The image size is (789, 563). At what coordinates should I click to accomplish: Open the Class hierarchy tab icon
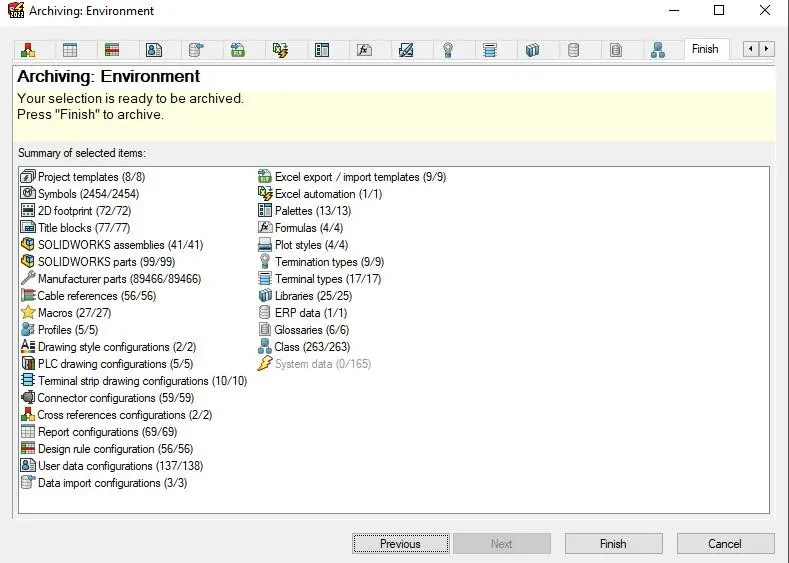658,49
